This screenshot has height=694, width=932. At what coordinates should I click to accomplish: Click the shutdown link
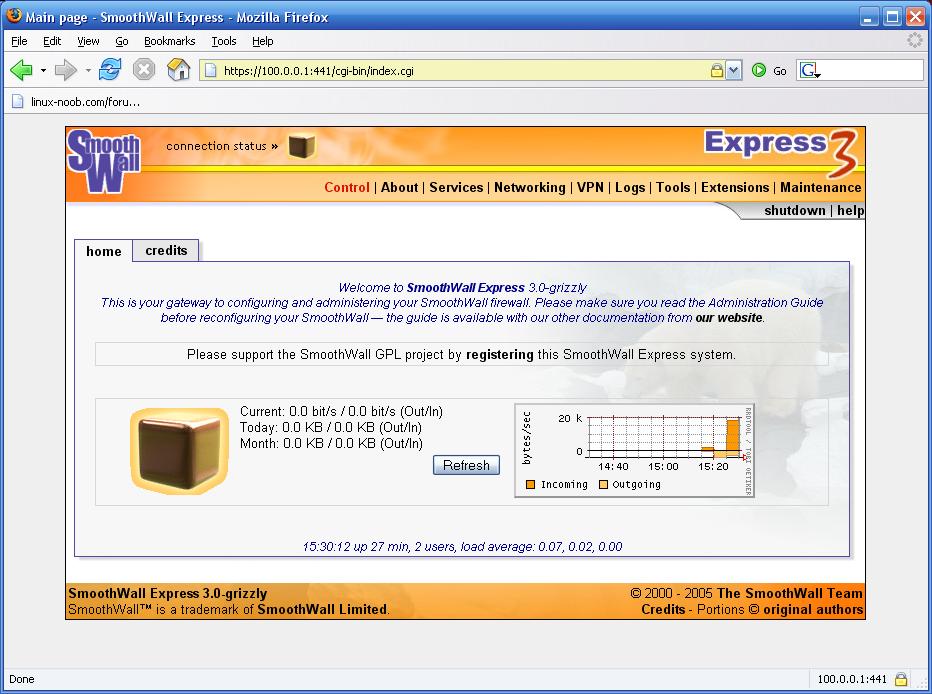794,210
